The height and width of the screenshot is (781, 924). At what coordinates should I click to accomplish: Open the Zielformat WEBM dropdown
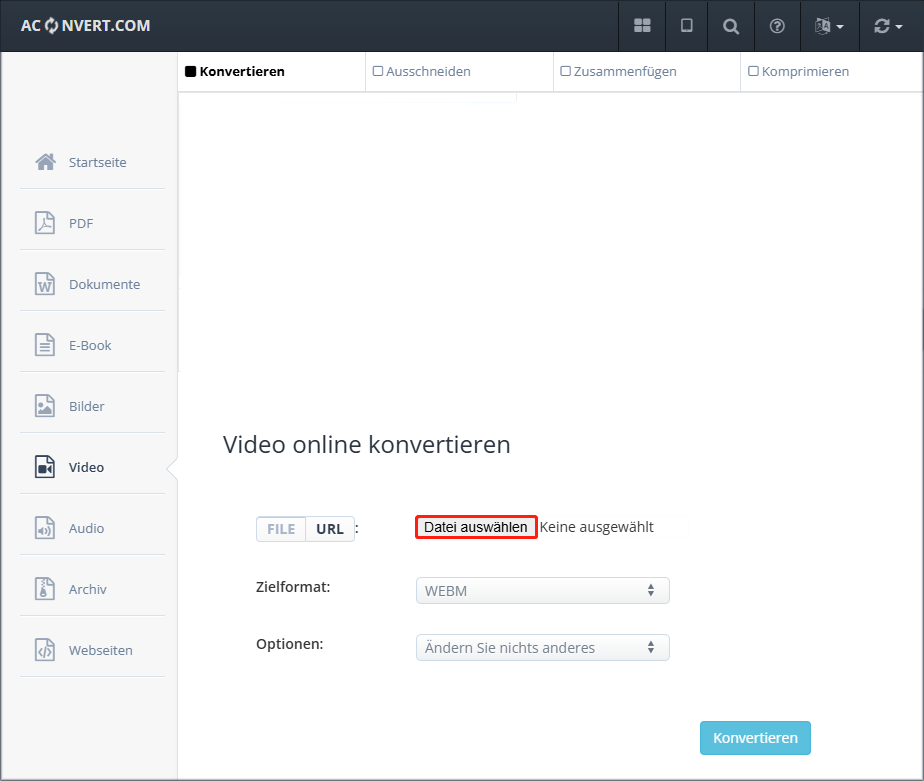[x=542, y=591]
